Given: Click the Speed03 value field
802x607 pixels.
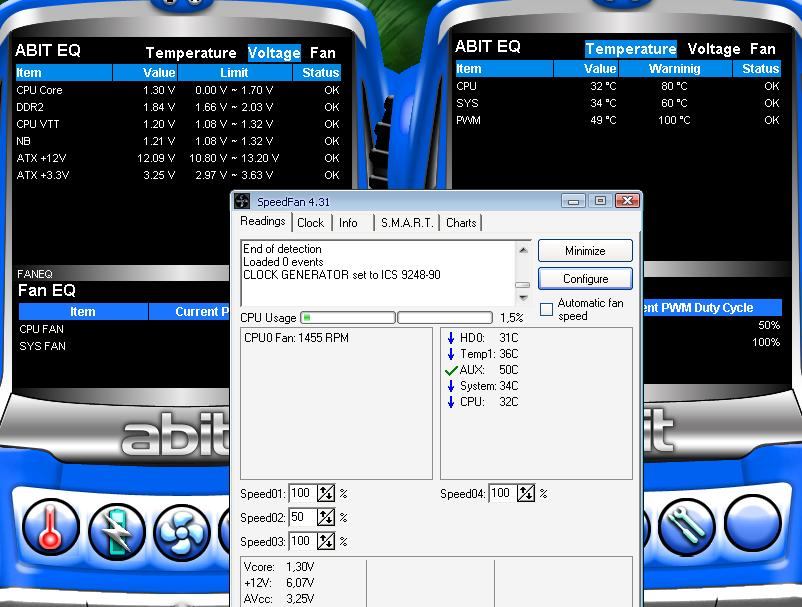Looking at the screenshot, I should tap(303, 542).
